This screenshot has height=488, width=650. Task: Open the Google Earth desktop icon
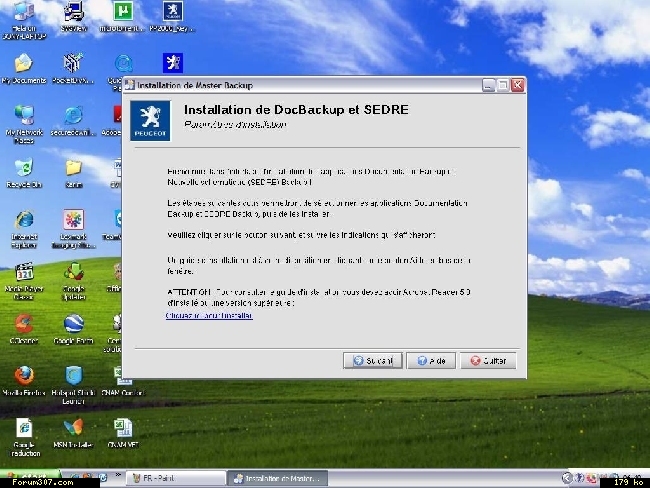click(73, 324)
